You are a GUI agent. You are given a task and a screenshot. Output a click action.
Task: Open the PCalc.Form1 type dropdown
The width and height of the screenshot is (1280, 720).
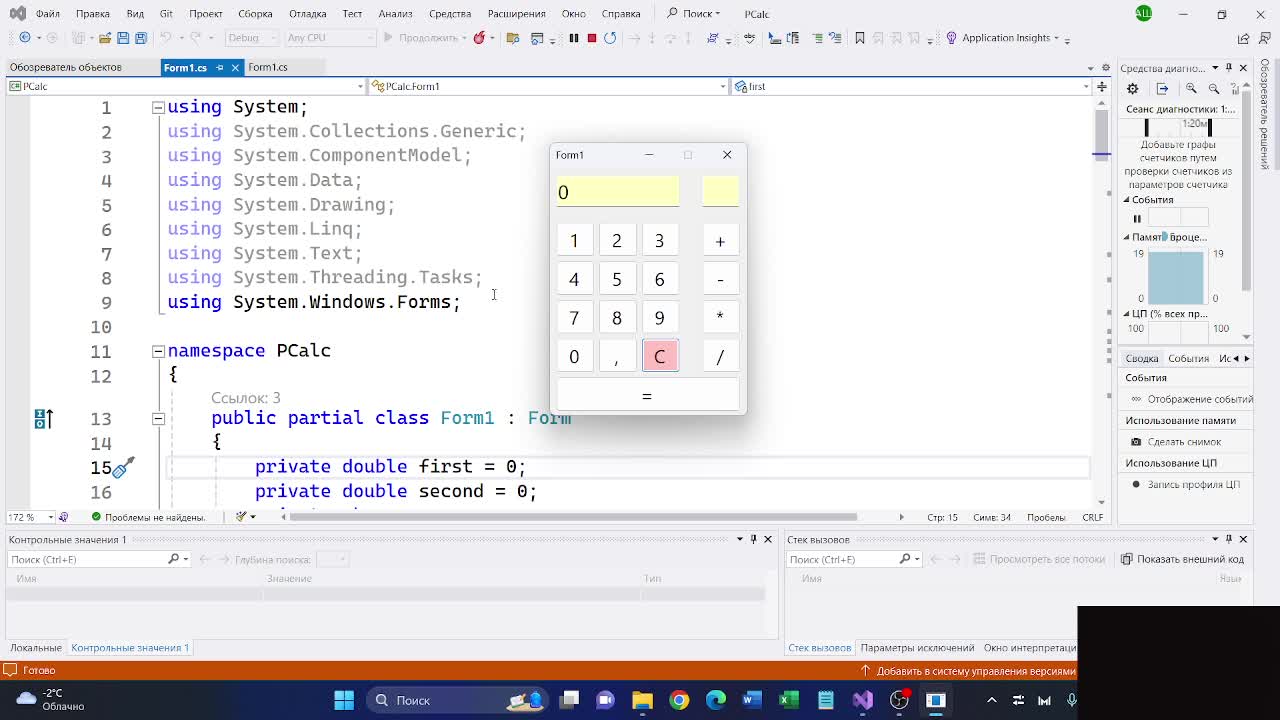(x=549, y=86)
